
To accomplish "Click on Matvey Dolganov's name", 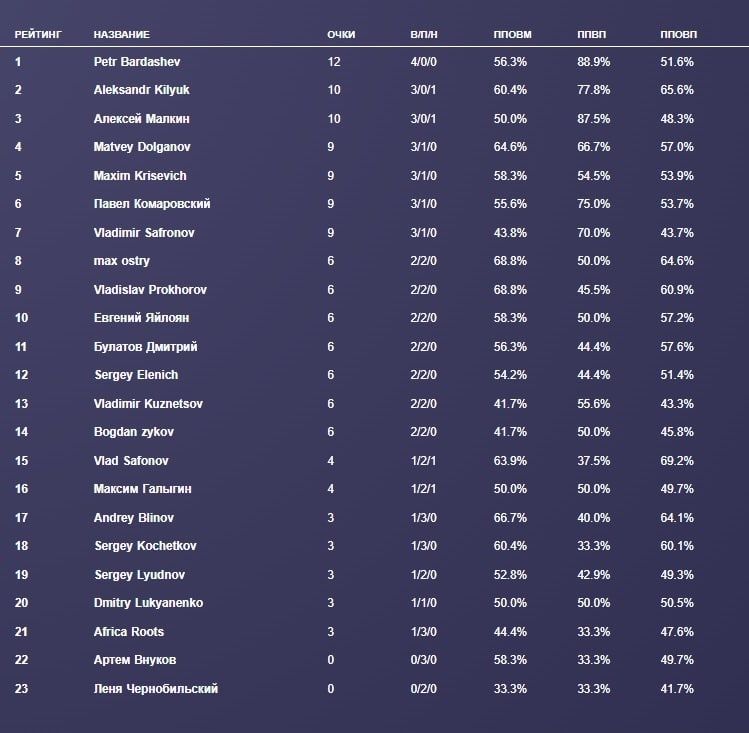I will [141, 147].
